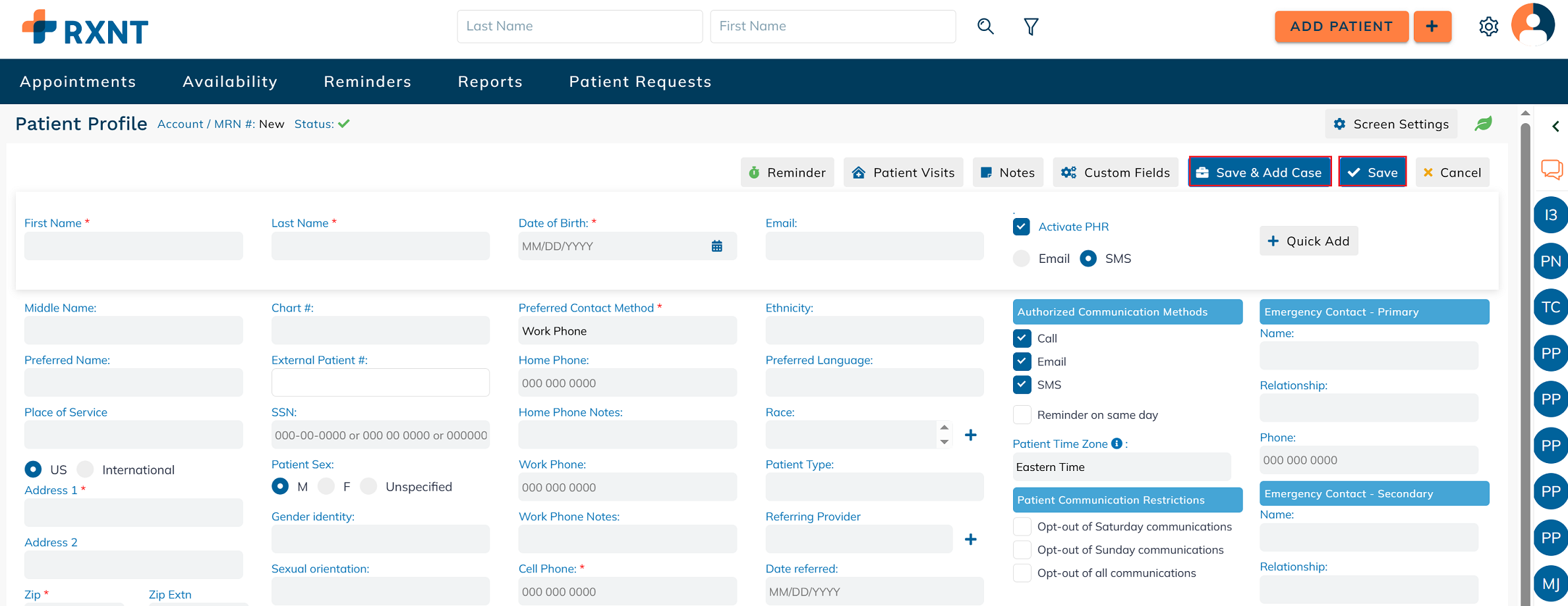This screenshot has height=606, width=1568.
Task: Open the Patient Time Zone dropdown
Action: tap(1120, 467)
